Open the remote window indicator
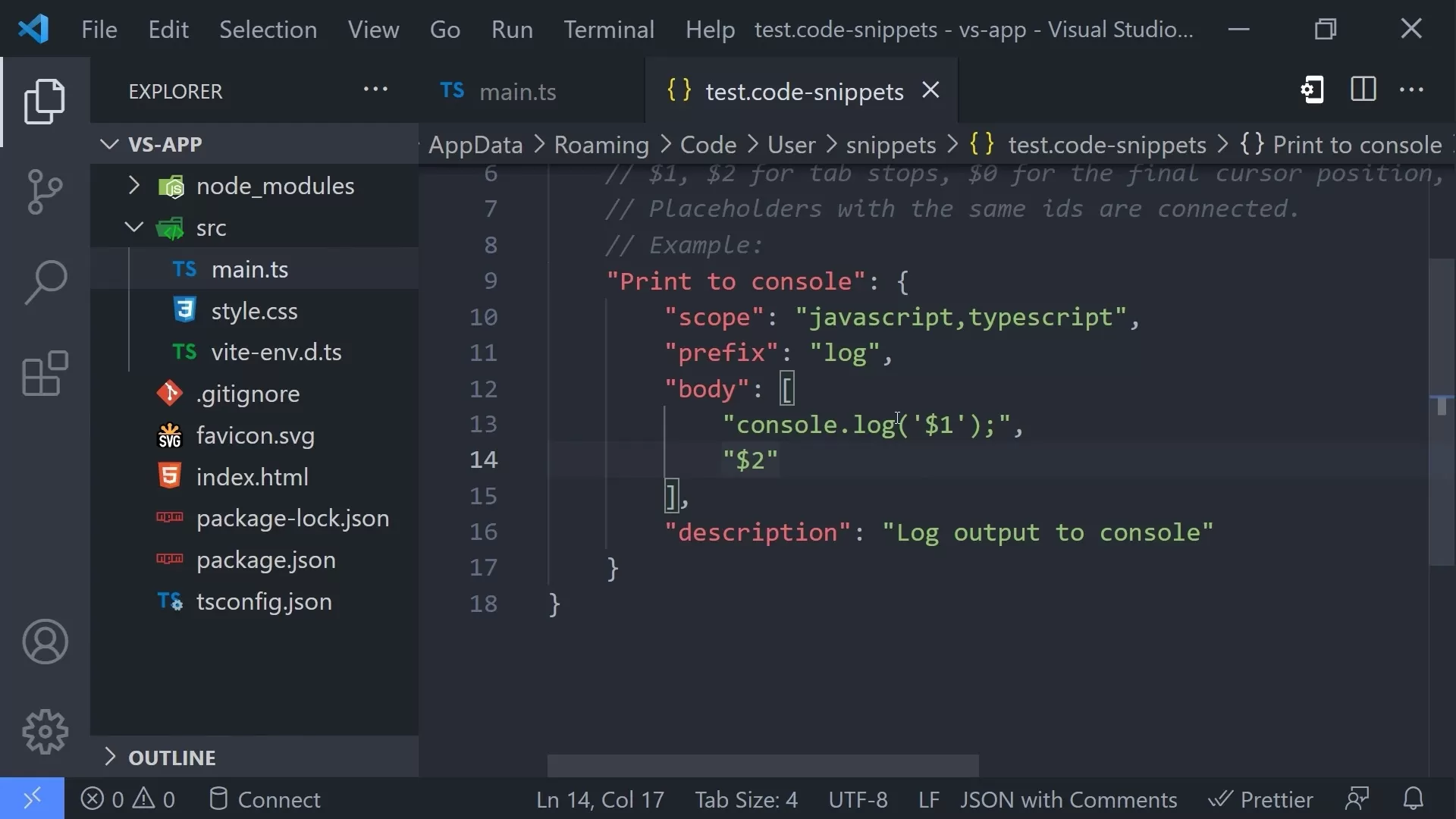Image resolution: width=1456 pixels, height=819 pixels. [30, 799]
